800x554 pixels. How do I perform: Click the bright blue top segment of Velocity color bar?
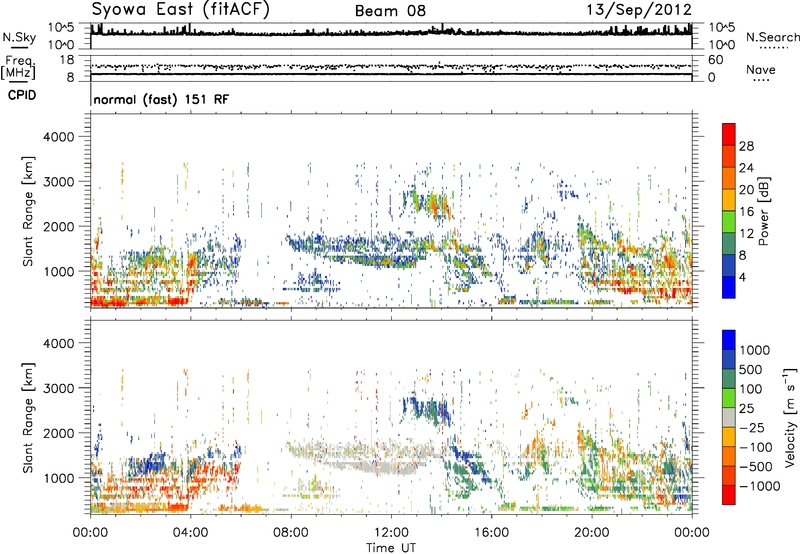[x=729, y=340]
